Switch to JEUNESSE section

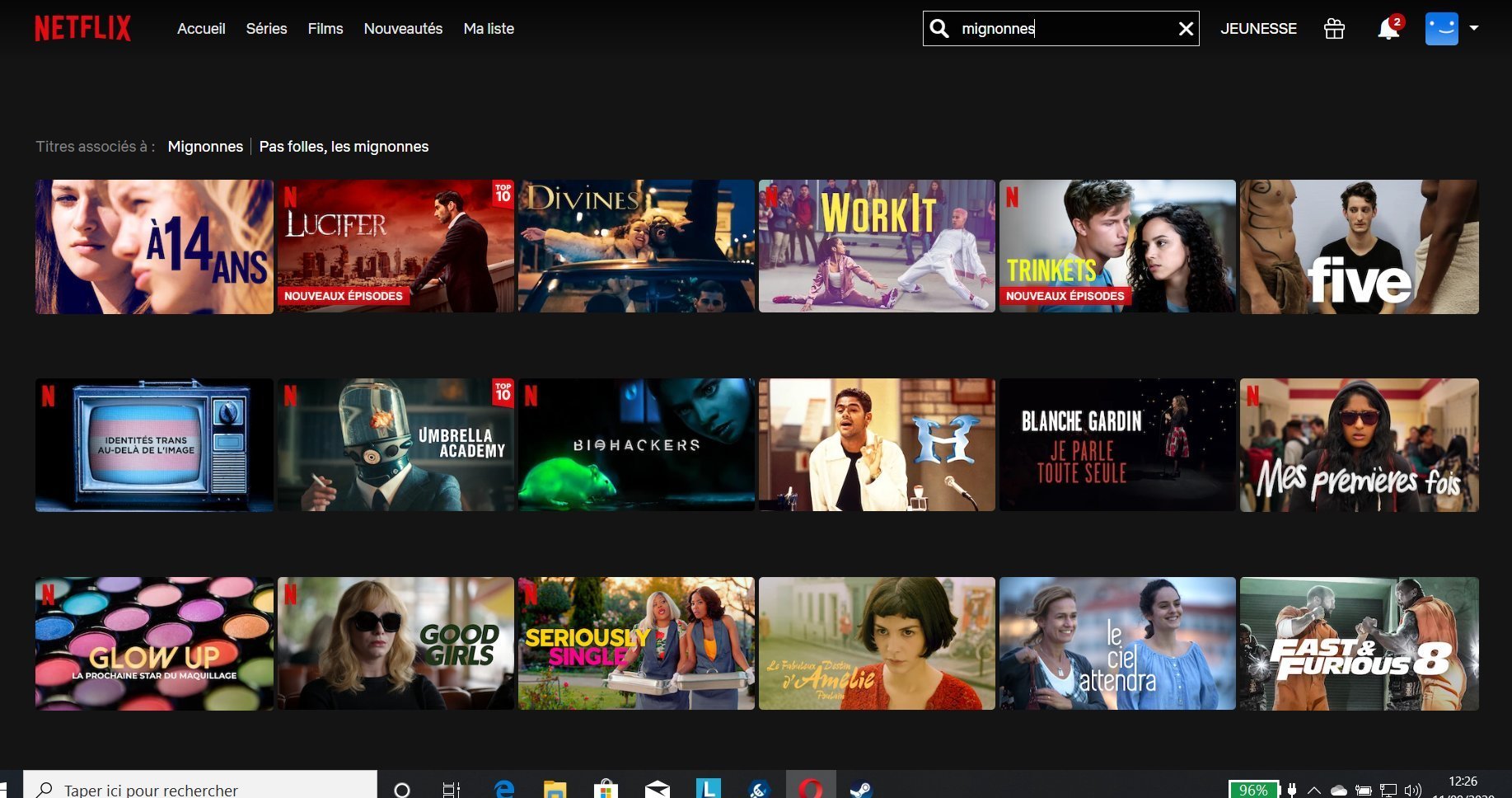tap(1258, 29)
